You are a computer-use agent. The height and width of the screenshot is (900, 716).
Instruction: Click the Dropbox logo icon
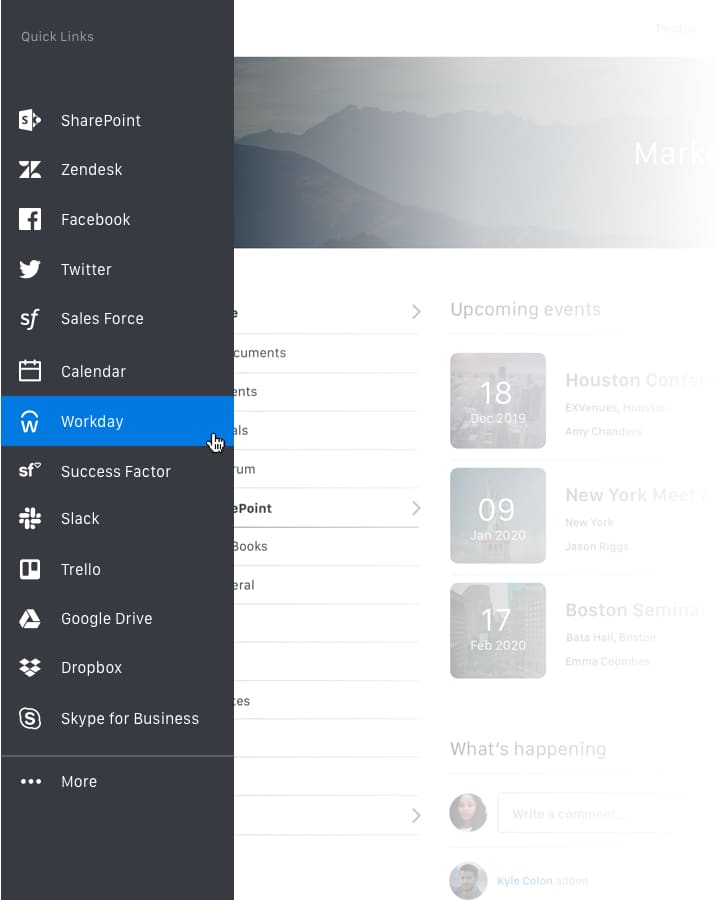(30, 668)
